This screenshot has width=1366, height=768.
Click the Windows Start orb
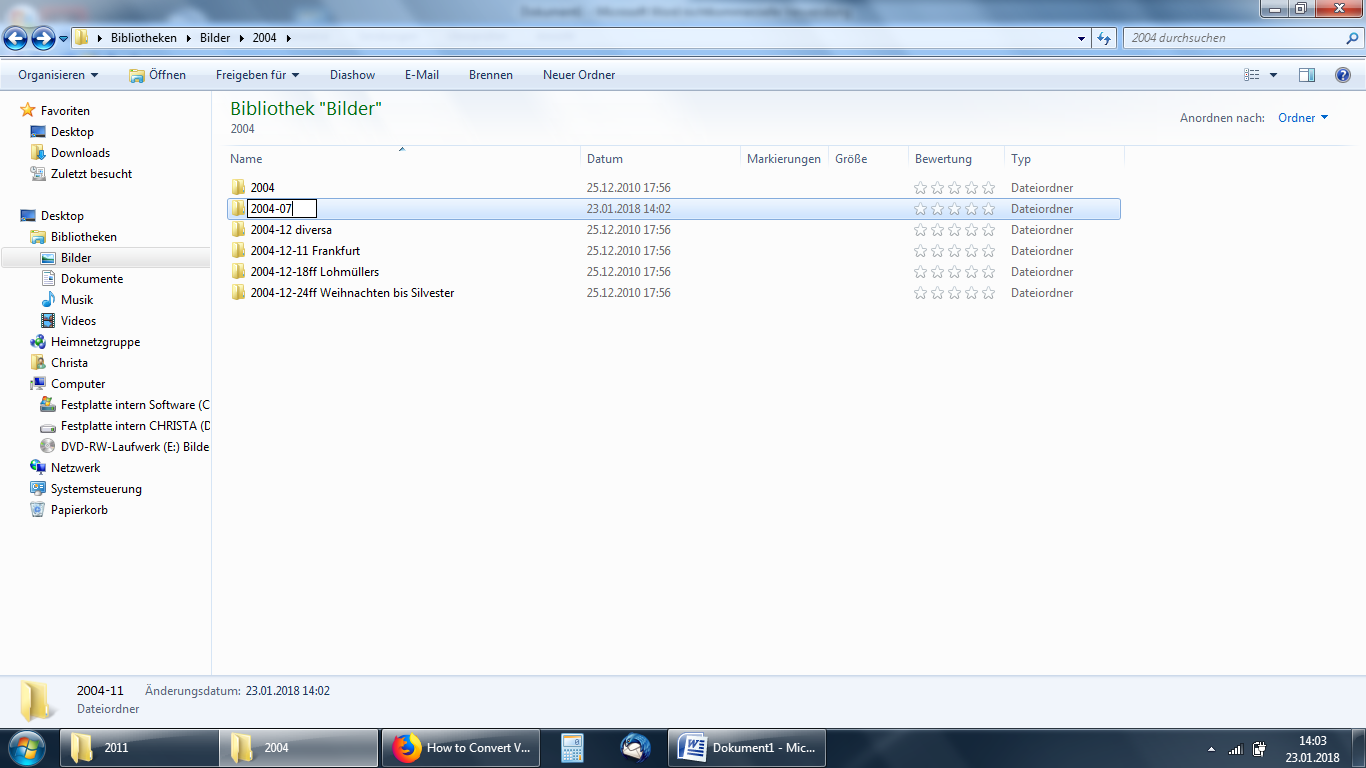[x=28, y=747]
